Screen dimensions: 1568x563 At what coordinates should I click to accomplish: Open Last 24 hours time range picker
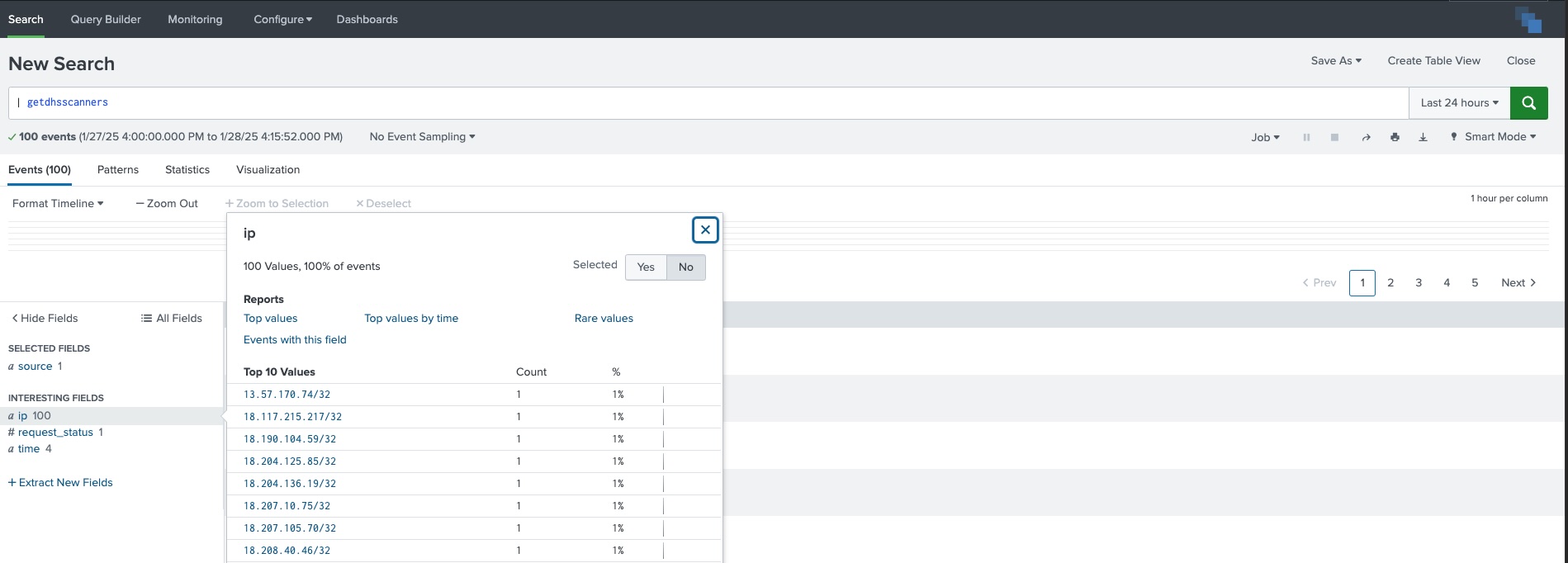tap(1459, 103)
